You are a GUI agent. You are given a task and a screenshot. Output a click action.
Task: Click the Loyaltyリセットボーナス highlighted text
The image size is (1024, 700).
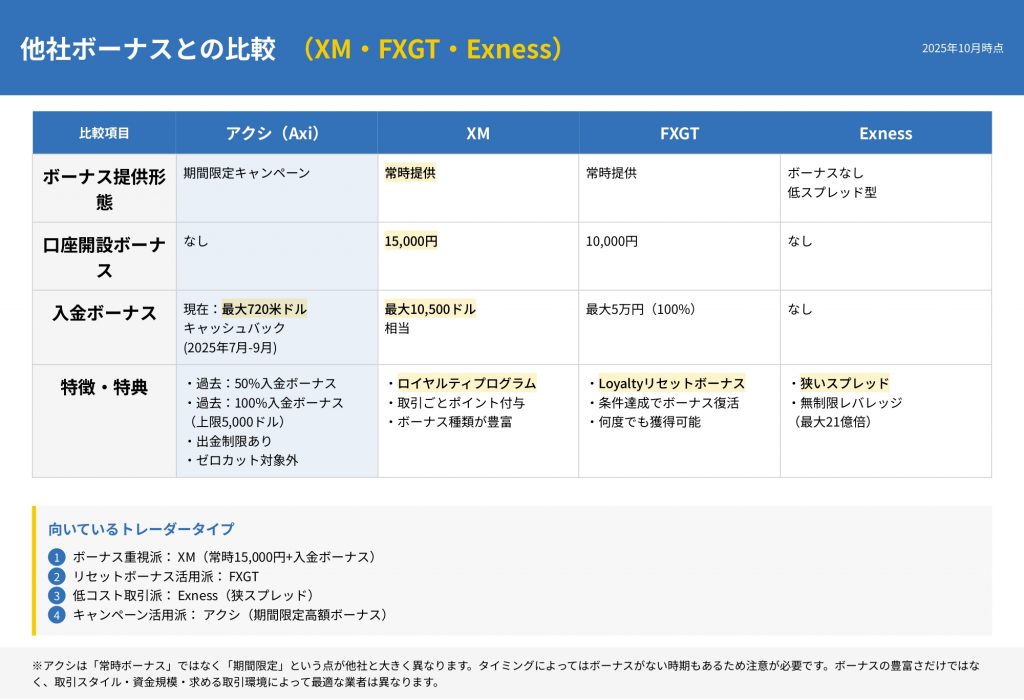coord(671,383)
